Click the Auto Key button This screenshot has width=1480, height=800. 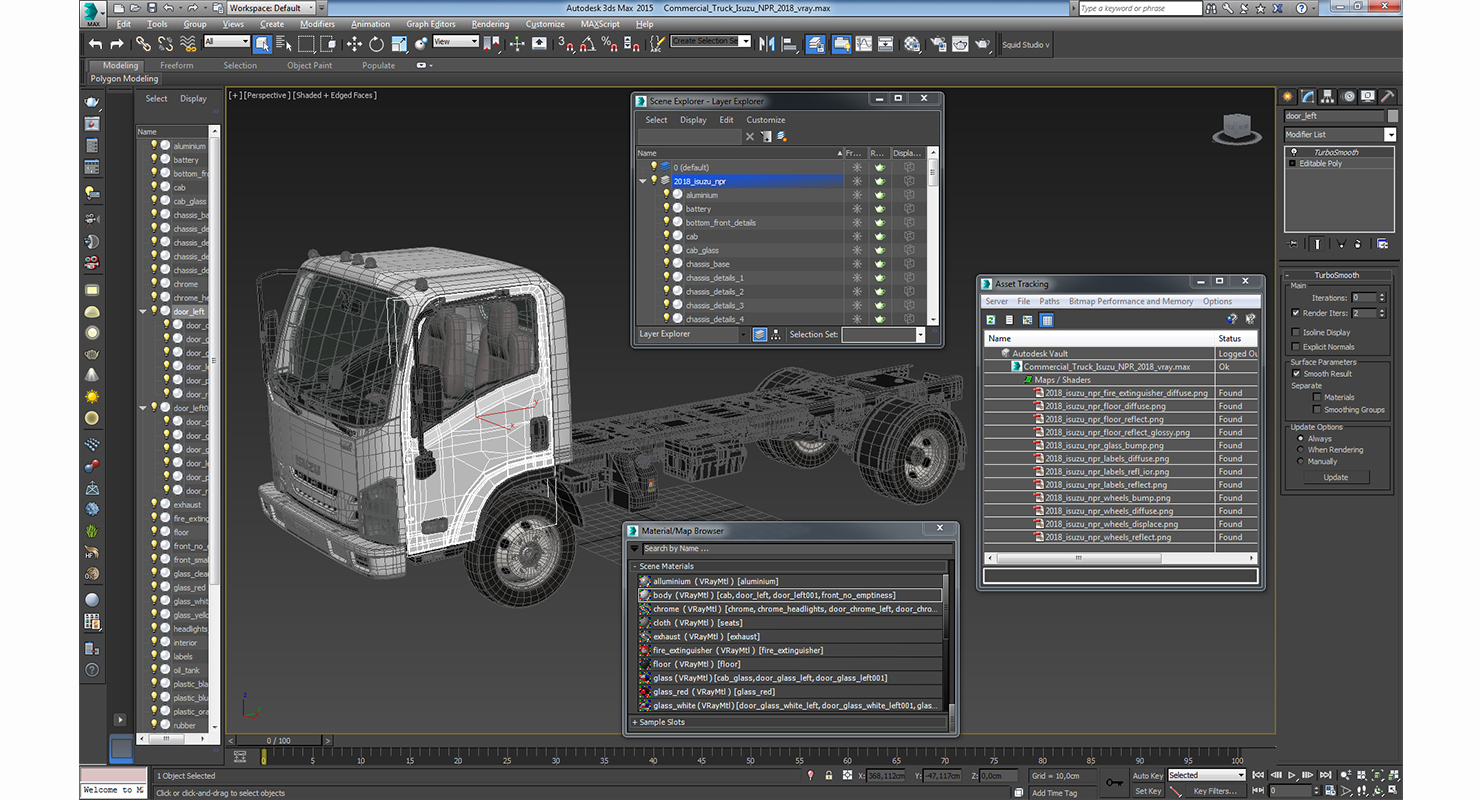1148,775
